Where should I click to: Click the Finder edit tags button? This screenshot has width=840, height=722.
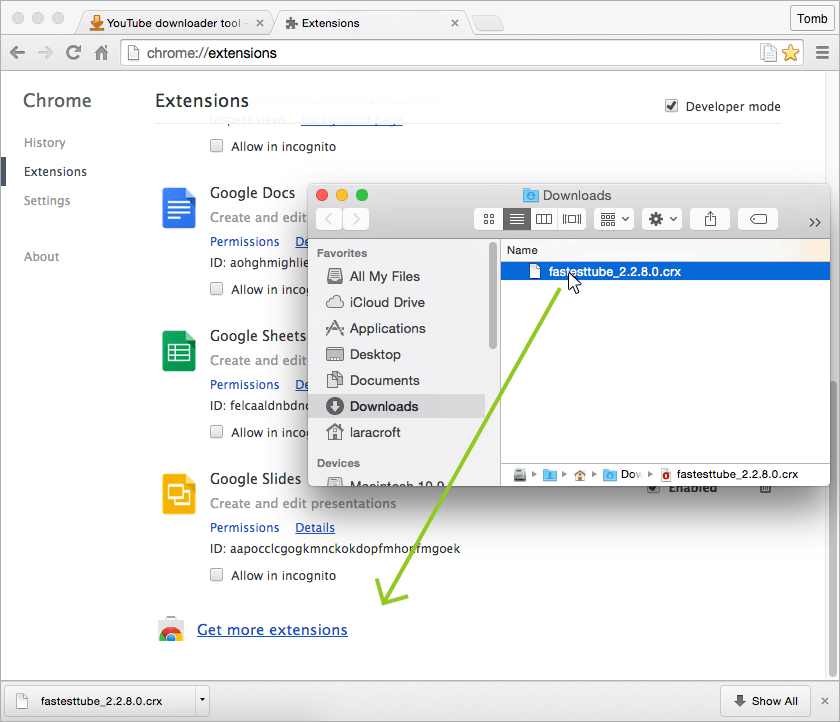758,219
